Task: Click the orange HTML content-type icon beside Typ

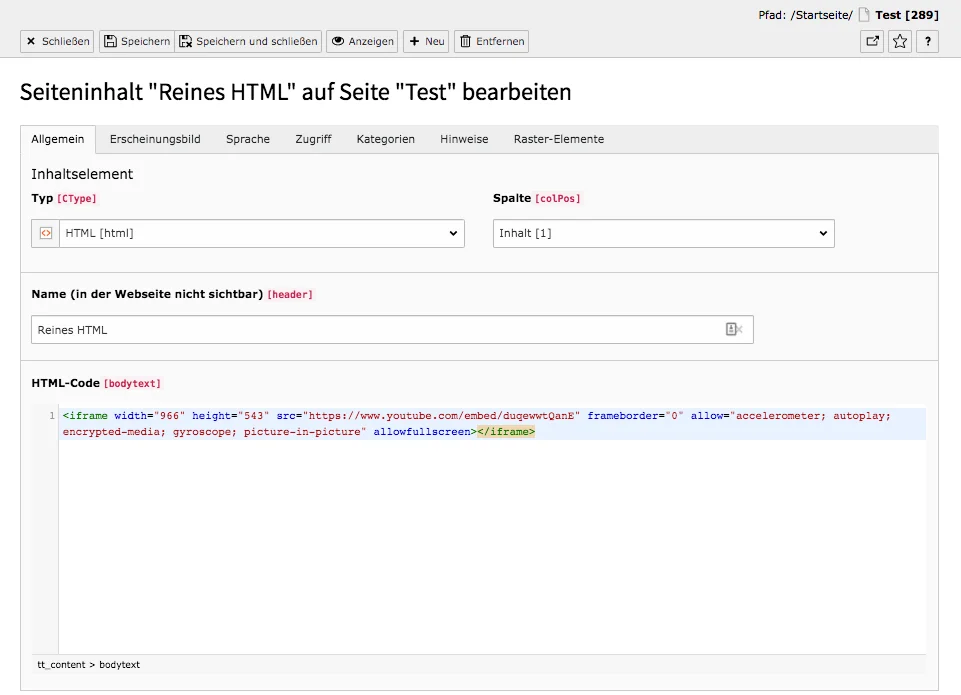Action: 44,233
